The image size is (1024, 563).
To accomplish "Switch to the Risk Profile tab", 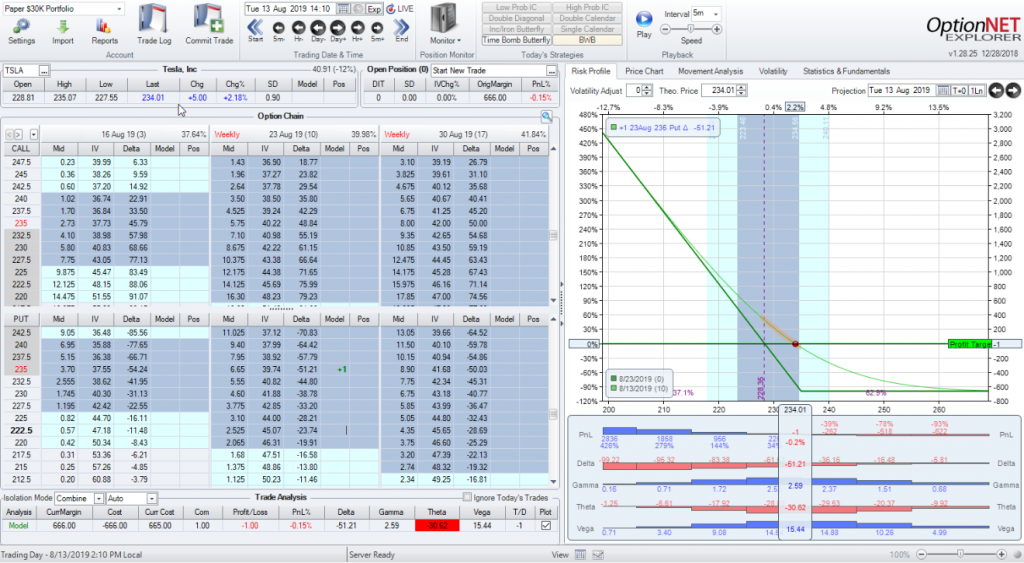I will point(590,71).
